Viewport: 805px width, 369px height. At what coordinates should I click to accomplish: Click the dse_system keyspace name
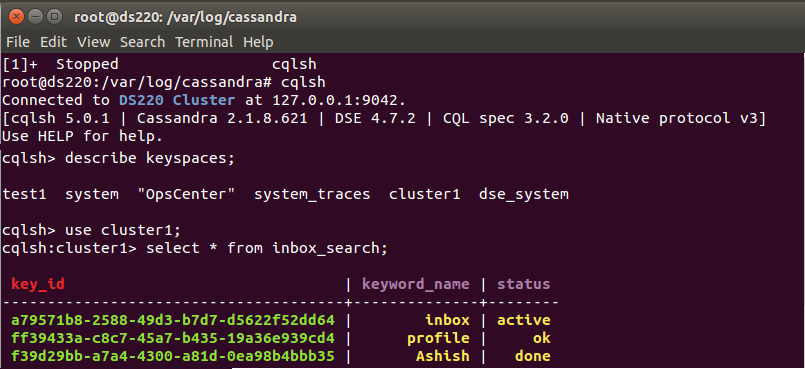point(524,195)
